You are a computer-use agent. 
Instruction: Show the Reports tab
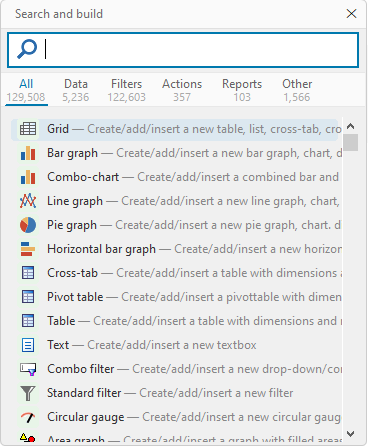click(x=242, y=90)
